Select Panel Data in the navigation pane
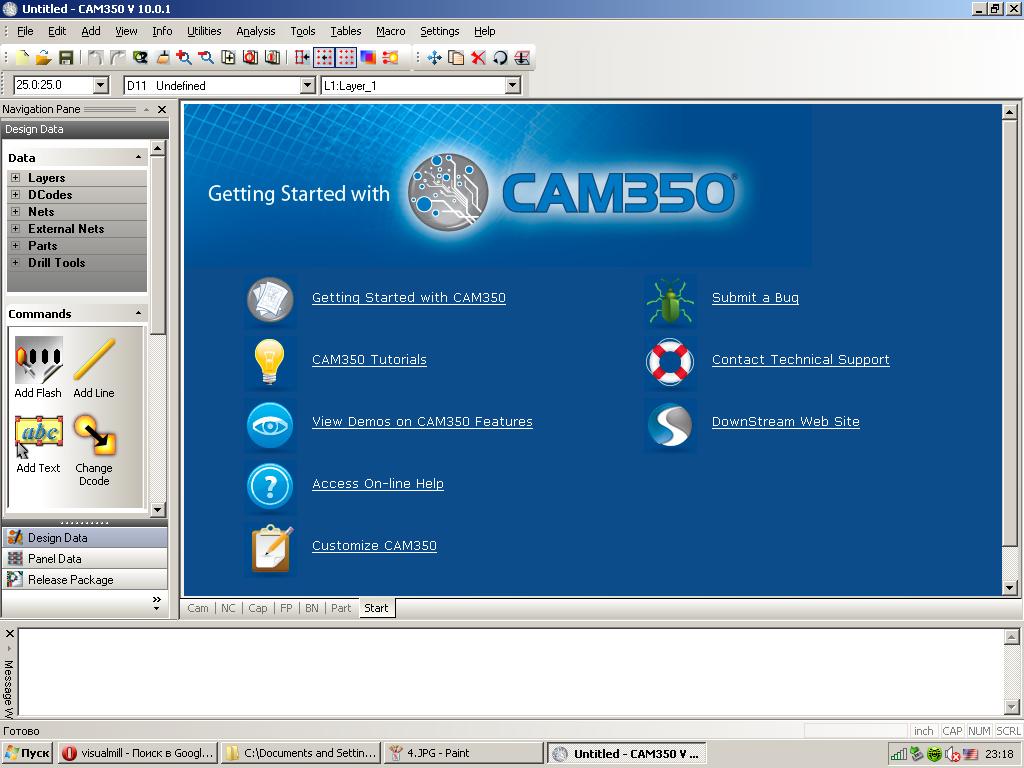Viewport: 1024px width, 768px height. point(85,558)
